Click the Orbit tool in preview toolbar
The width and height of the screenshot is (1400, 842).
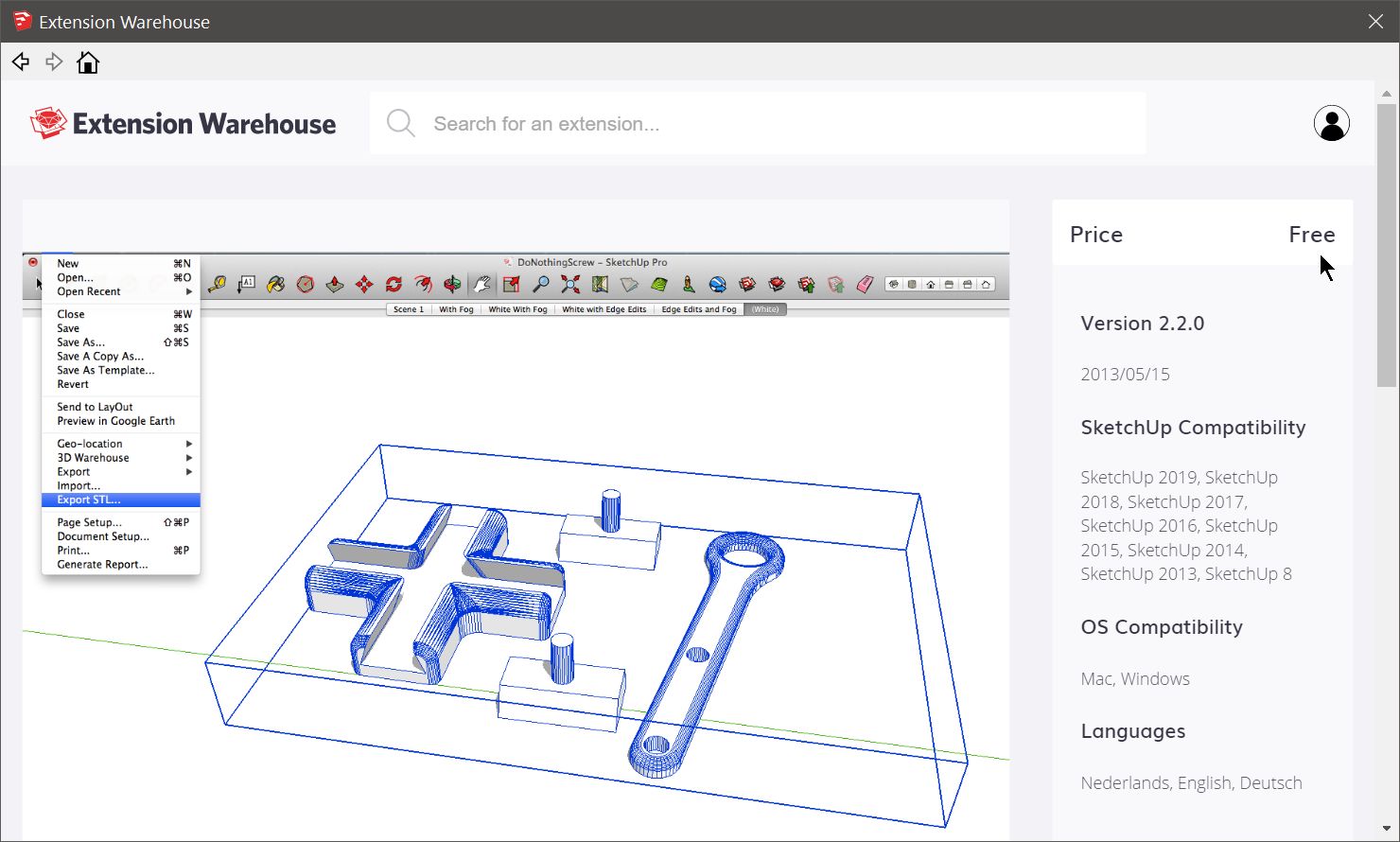(452, 284)
